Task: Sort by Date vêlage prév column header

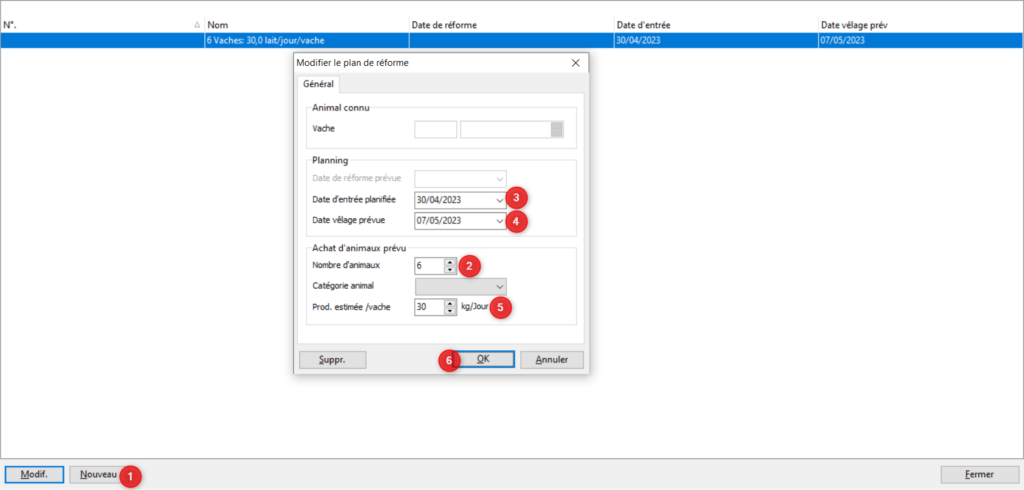Action: pyautogui.click(x=921, y=25)
